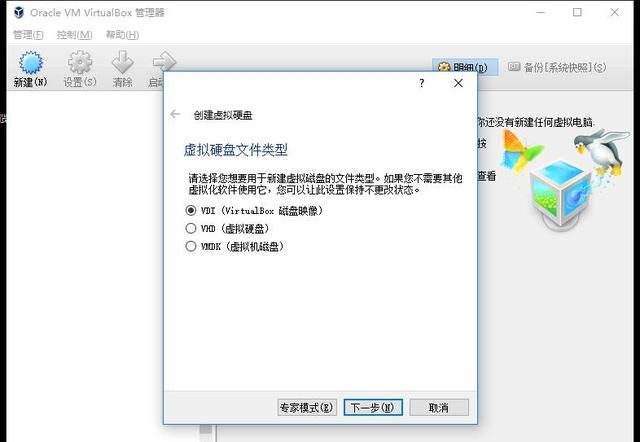The width and height of the screenshot is (640, 442).
Task: Close the 创建虚拟硬盘 dialog
Action: 458,83
